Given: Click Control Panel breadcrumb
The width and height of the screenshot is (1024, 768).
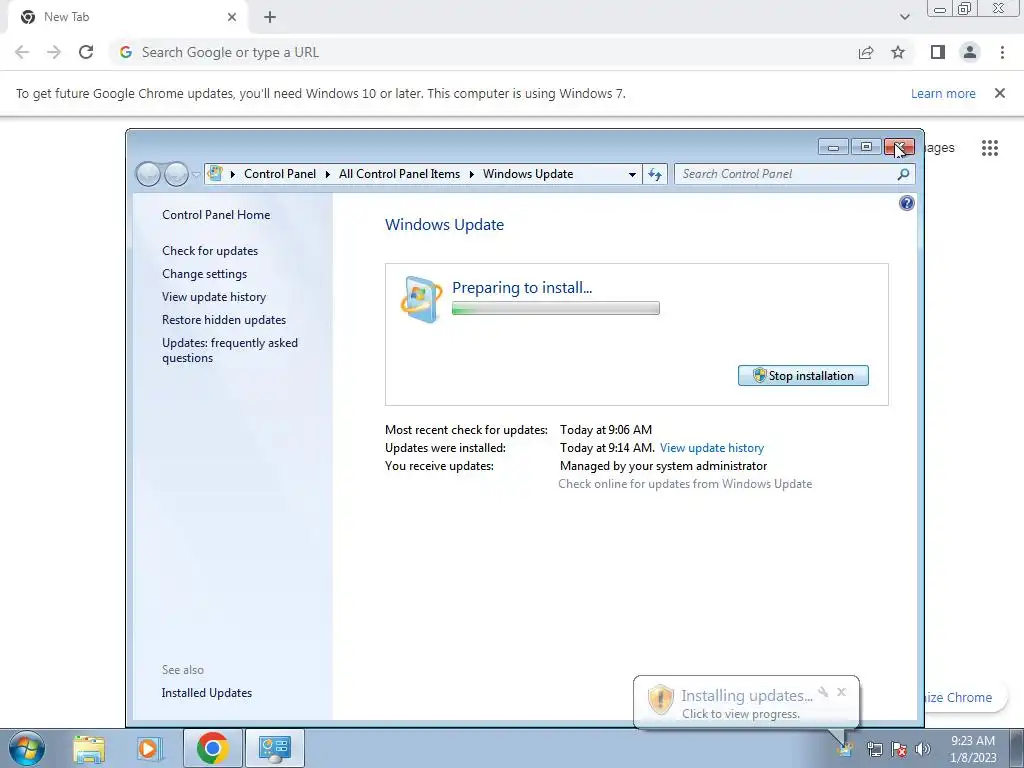Looking at the screenshot, I should coord(280,174).
